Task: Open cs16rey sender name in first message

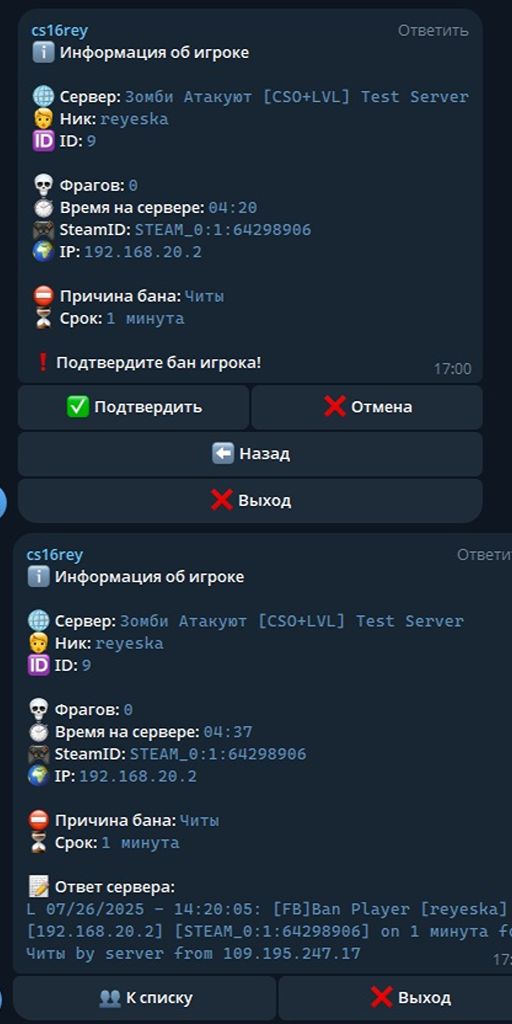Action: click(59, 30)
